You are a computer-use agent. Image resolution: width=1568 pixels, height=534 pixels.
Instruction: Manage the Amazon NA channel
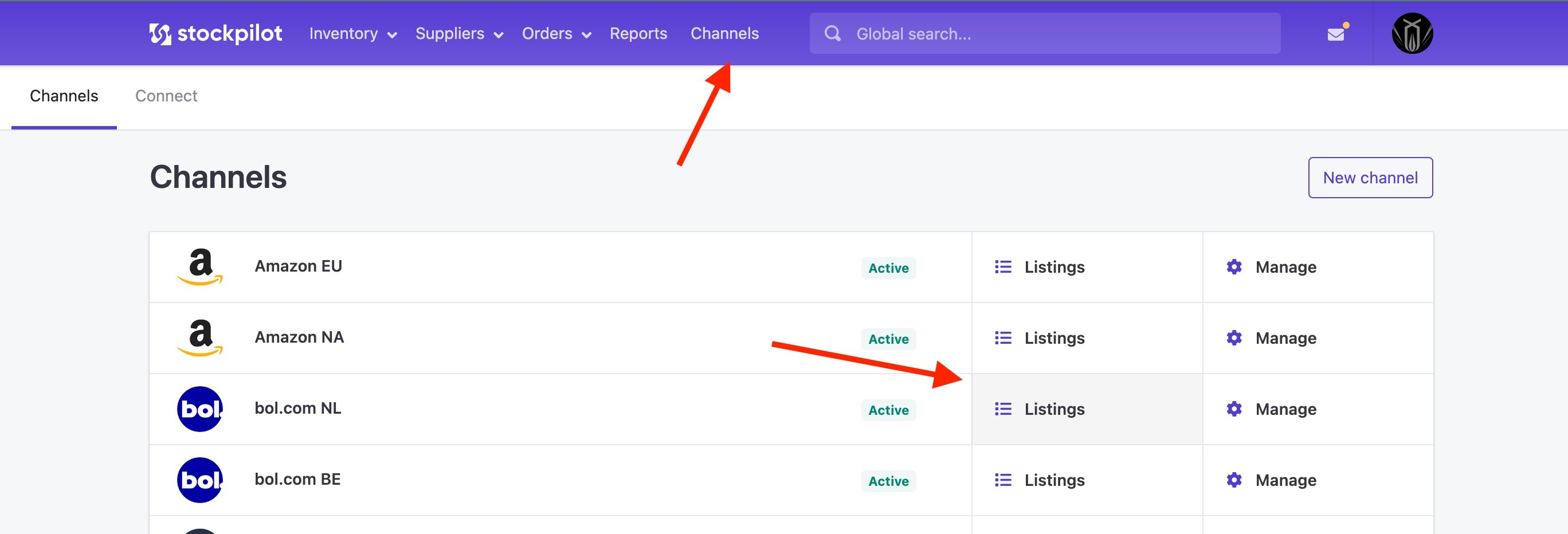1318,339
